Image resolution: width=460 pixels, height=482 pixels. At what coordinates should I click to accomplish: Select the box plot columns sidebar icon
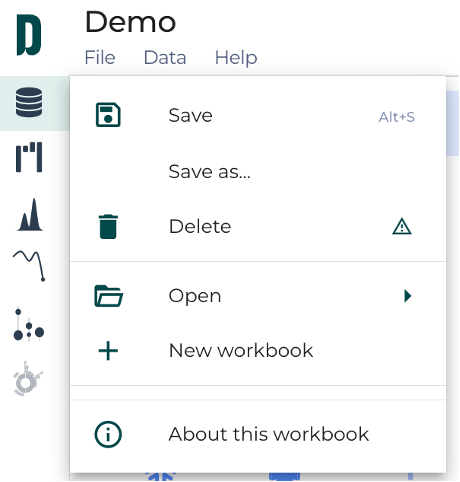pyautogui.click(x=29, y=157)
